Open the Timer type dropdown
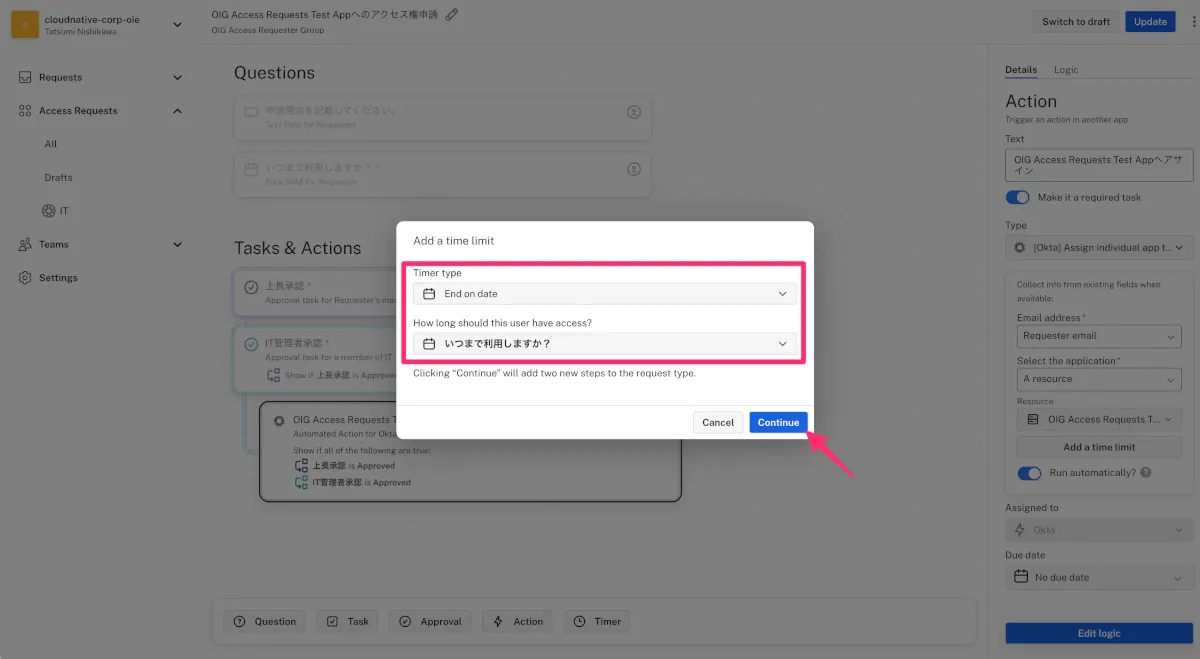 click(605, 294)
